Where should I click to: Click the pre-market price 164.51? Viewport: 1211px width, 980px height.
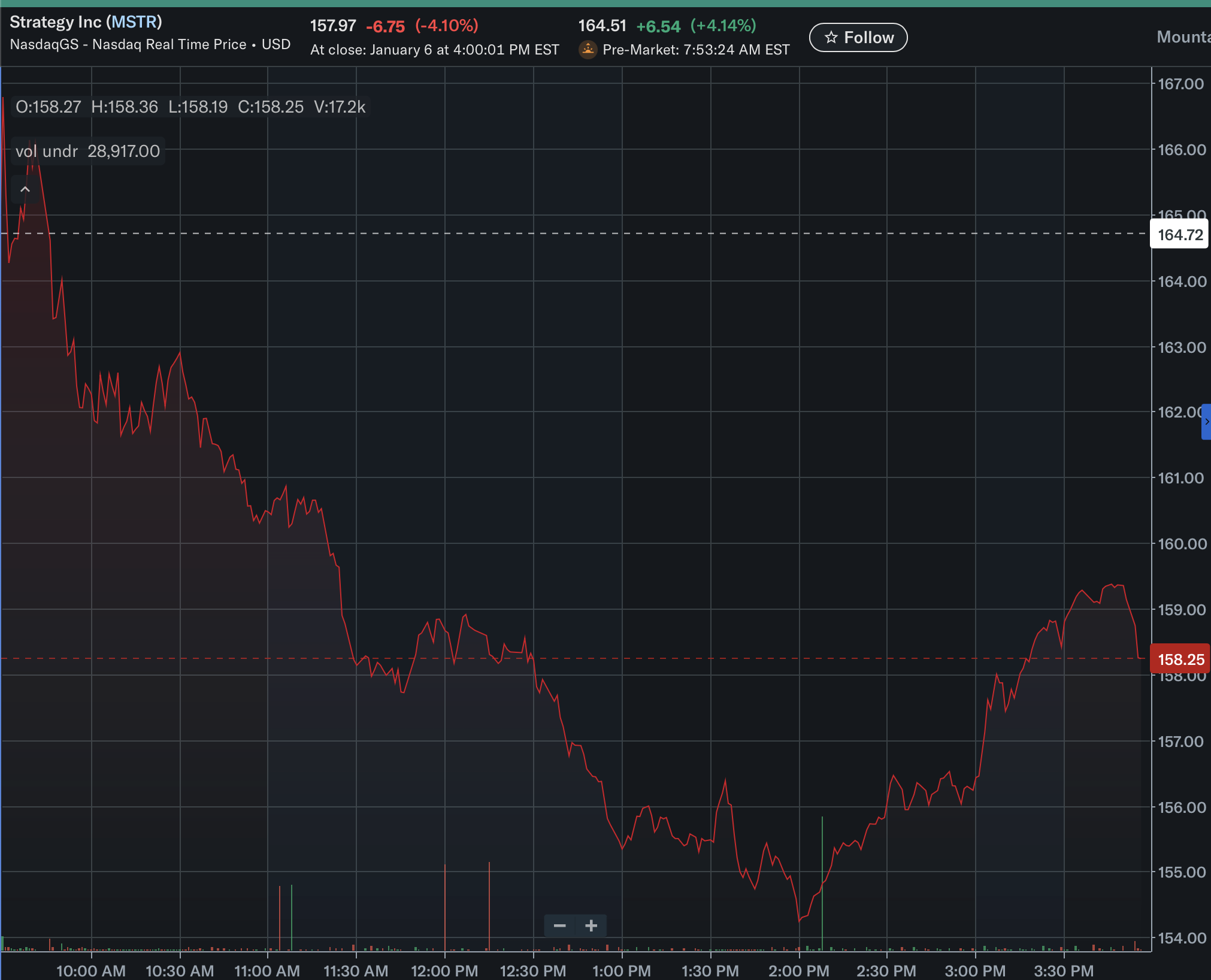(602, 26)
